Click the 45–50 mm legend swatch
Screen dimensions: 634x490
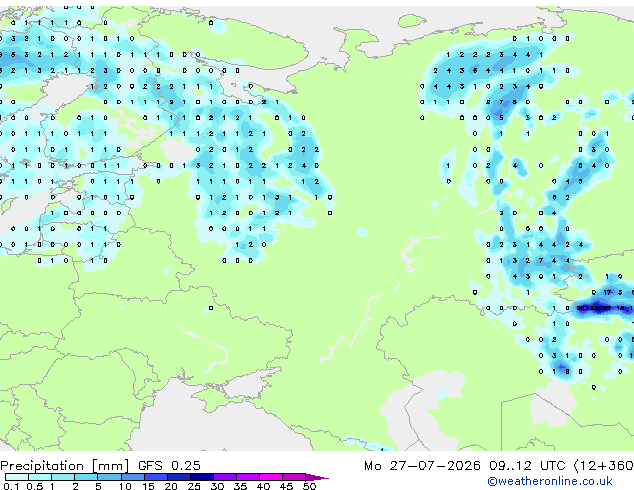[x=294, y=477]
